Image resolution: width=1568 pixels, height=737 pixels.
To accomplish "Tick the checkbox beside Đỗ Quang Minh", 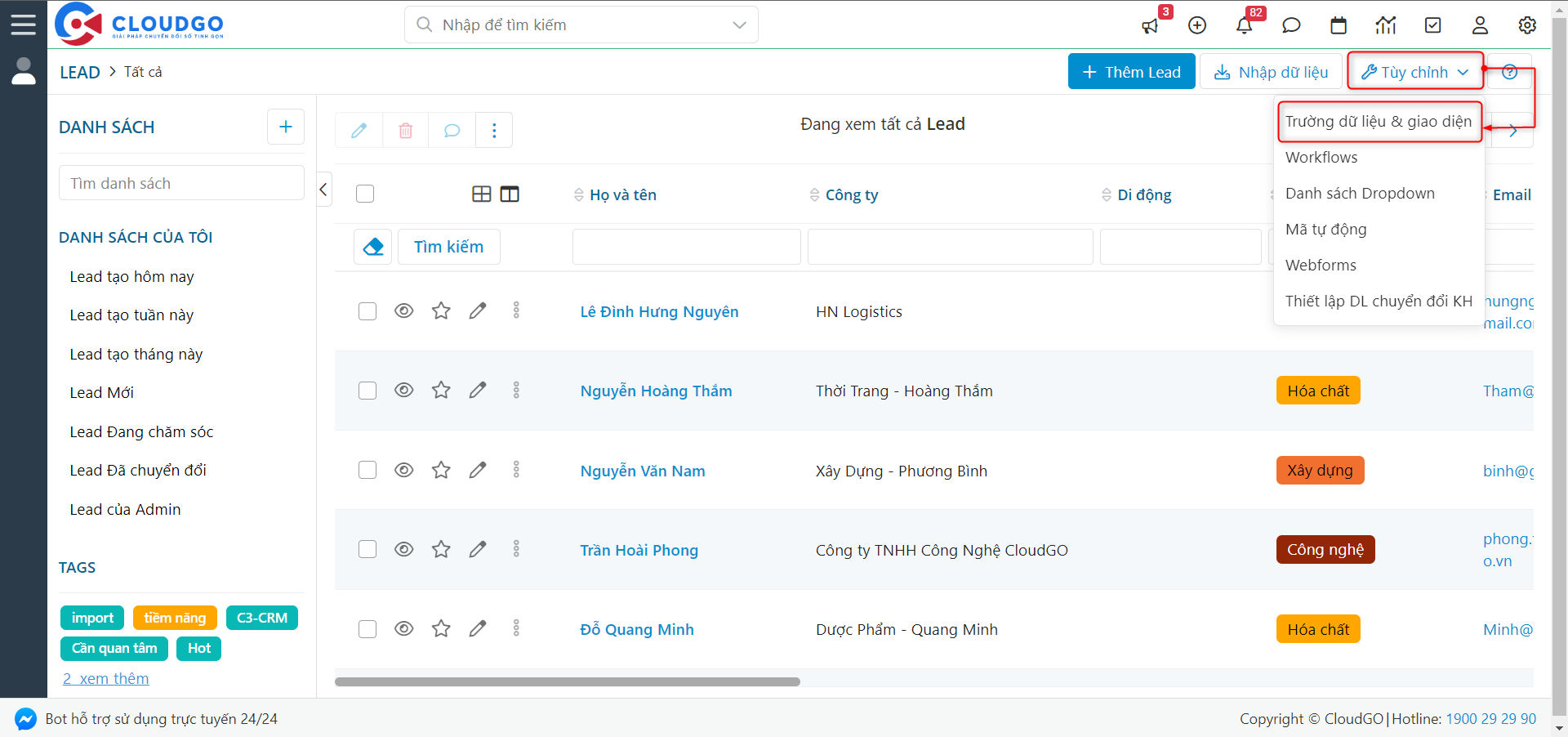I will pos(367,629).
